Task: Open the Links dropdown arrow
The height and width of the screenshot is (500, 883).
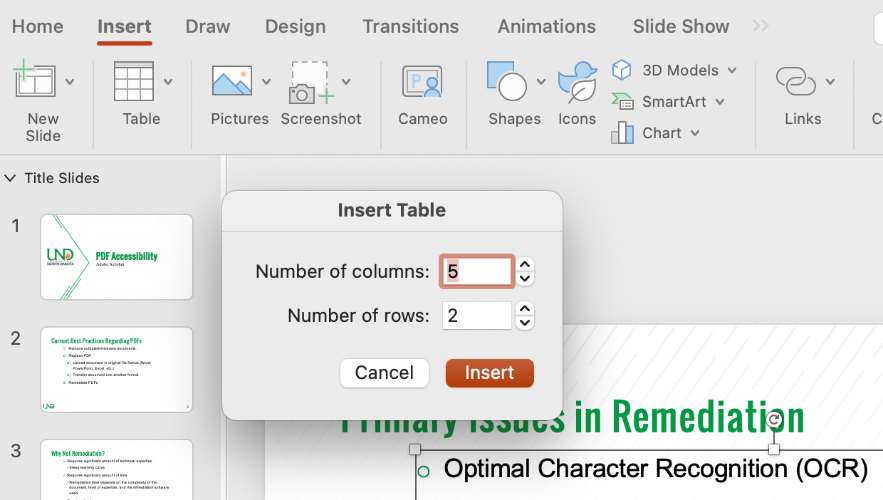Action: coord(830,82)
